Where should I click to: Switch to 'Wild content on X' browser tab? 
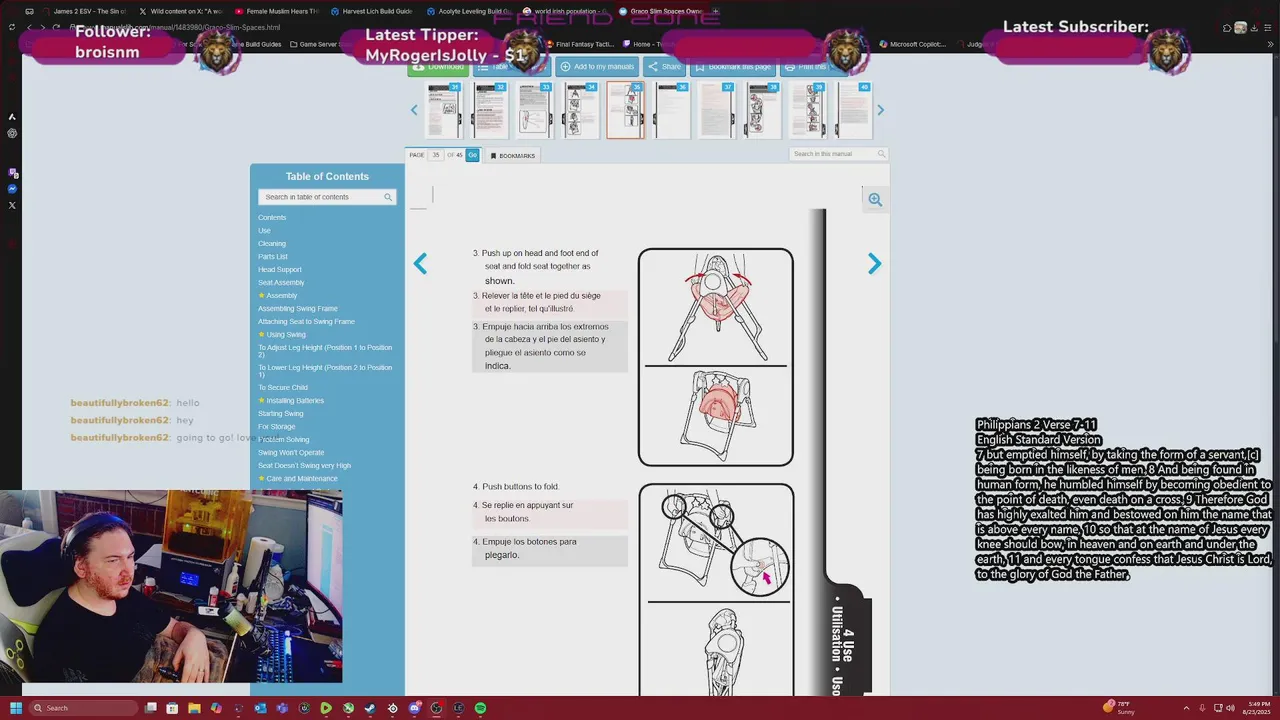point(180,11)
